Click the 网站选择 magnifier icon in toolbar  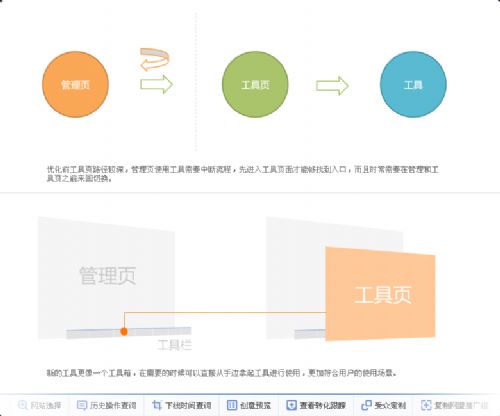(x=22, y=405)
